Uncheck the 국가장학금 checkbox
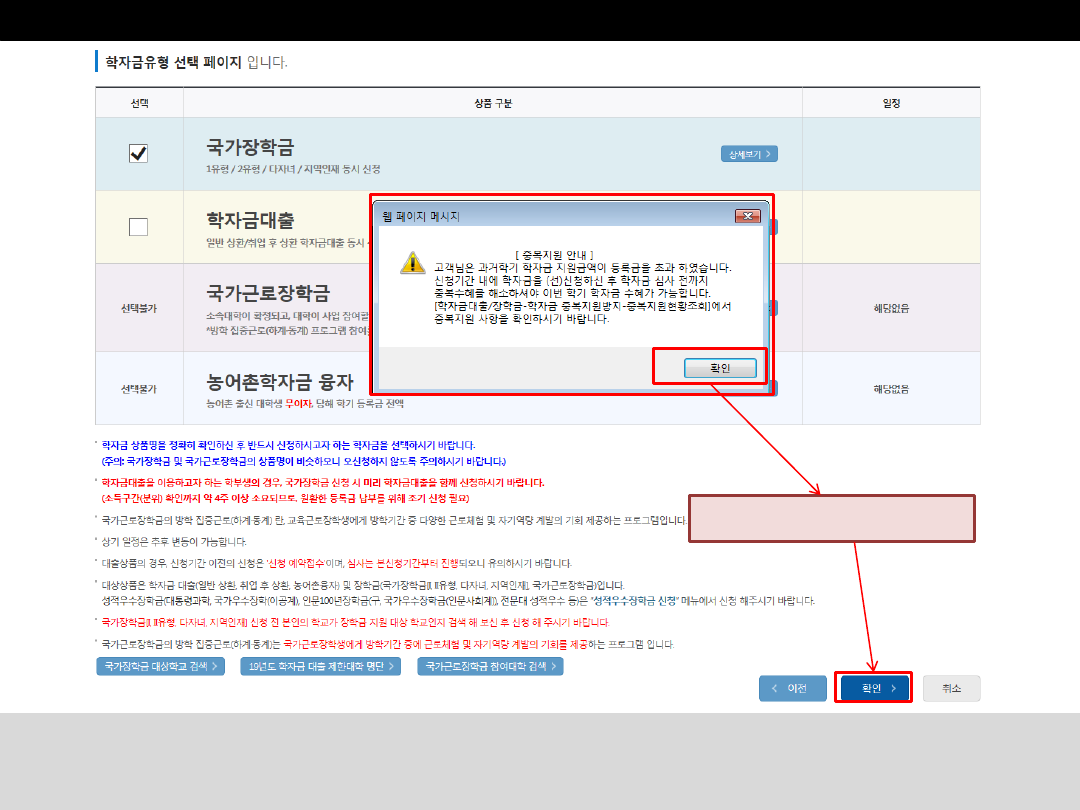This screenshot has height=810, width=1080. pyautogui.click(x=139, y=153)
